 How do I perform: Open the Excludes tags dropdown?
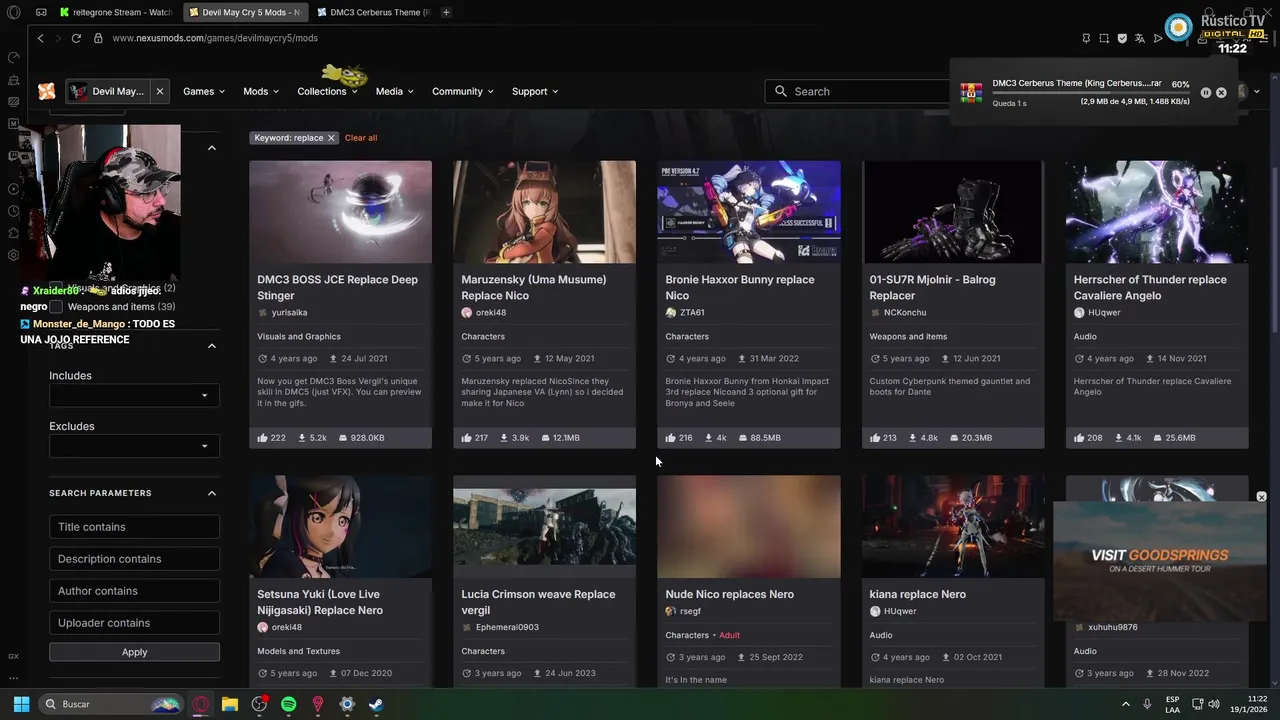tap(134, 446)
